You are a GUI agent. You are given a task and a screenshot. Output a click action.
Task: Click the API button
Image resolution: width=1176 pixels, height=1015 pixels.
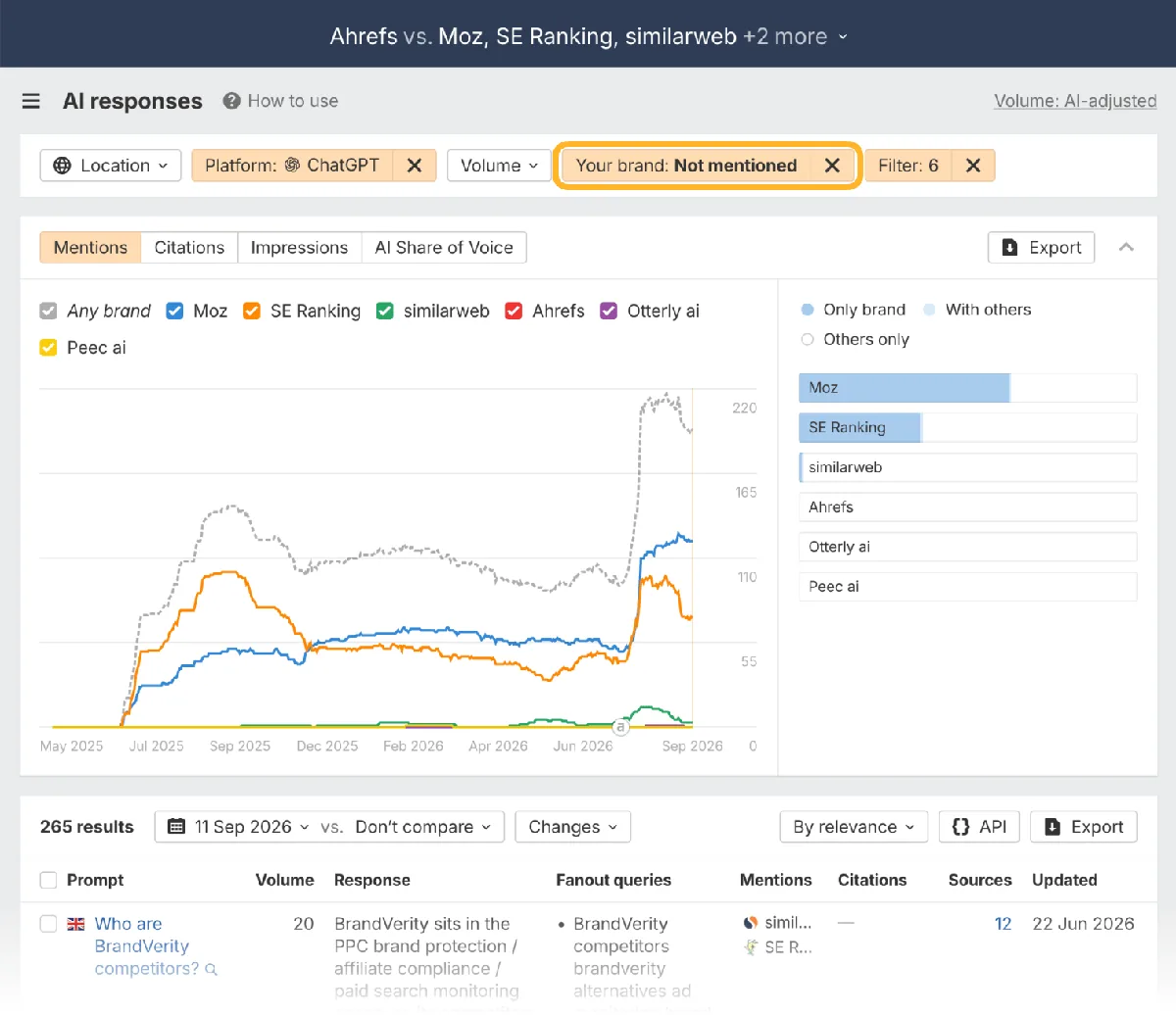pos(979,827)
